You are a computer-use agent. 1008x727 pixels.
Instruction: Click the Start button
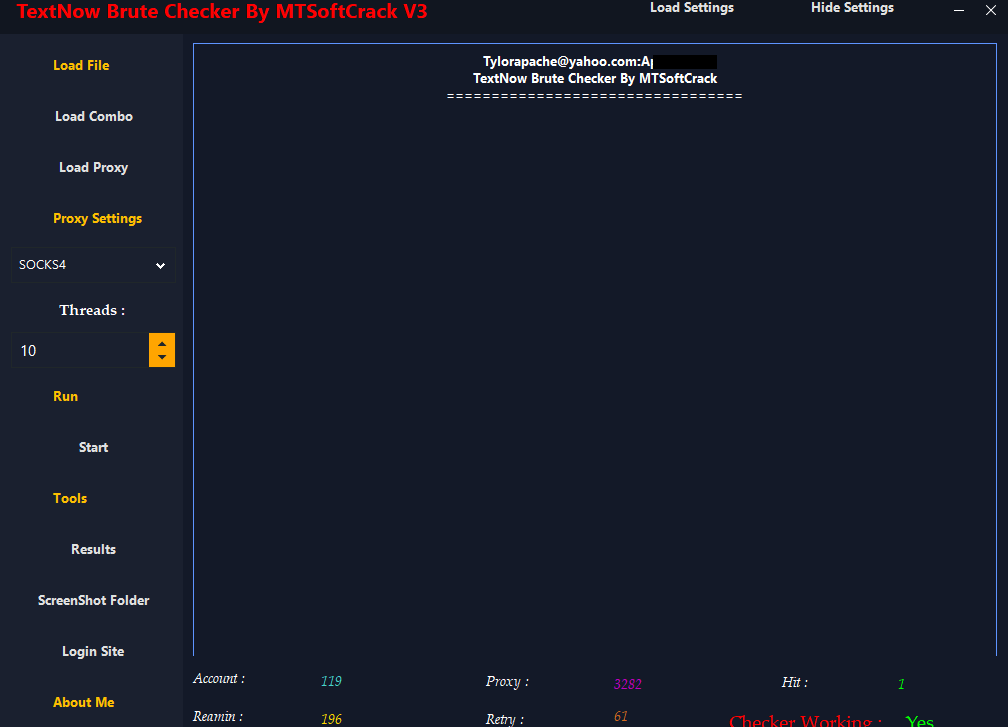click(x=93, y=447)
